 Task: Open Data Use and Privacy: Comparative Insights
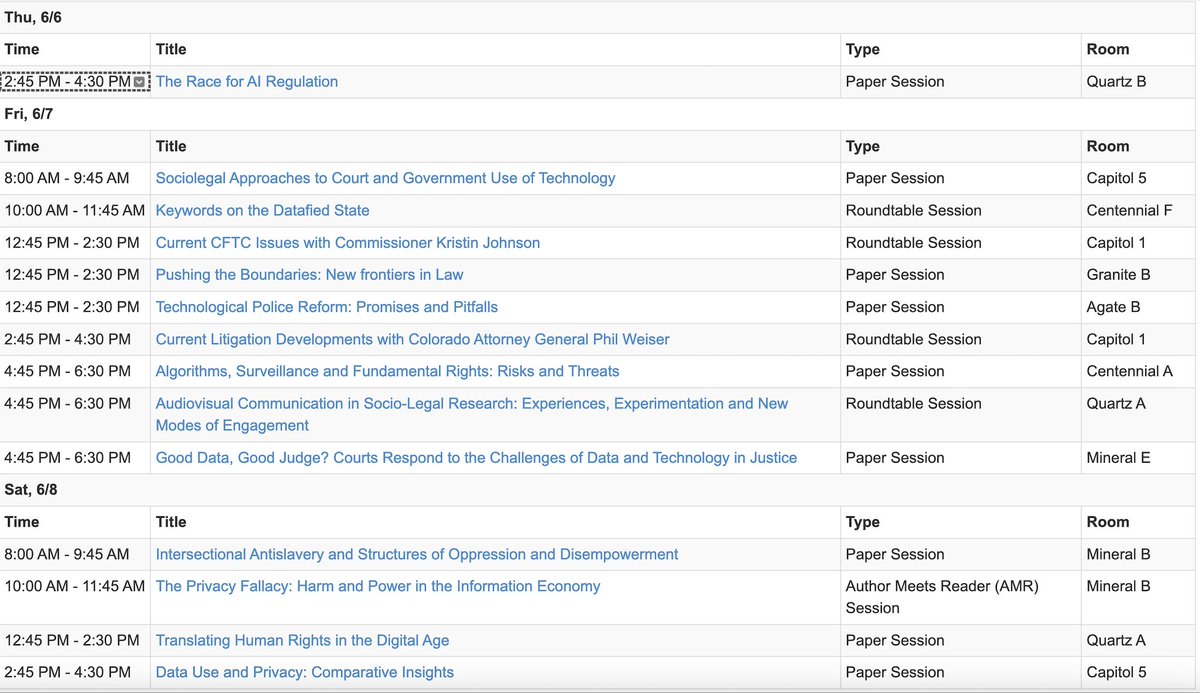tap(305, 672)
